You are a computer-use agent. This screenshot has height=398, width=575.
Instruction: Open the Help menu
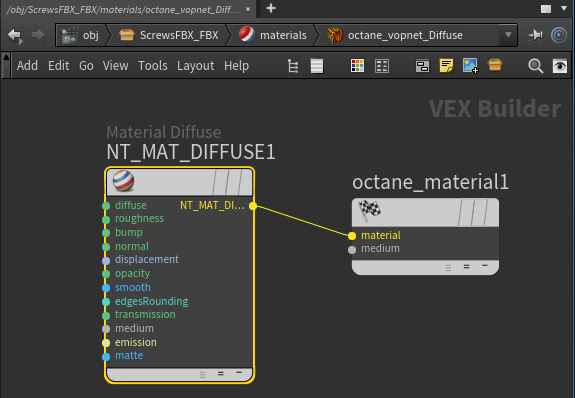tap(236, 66)
